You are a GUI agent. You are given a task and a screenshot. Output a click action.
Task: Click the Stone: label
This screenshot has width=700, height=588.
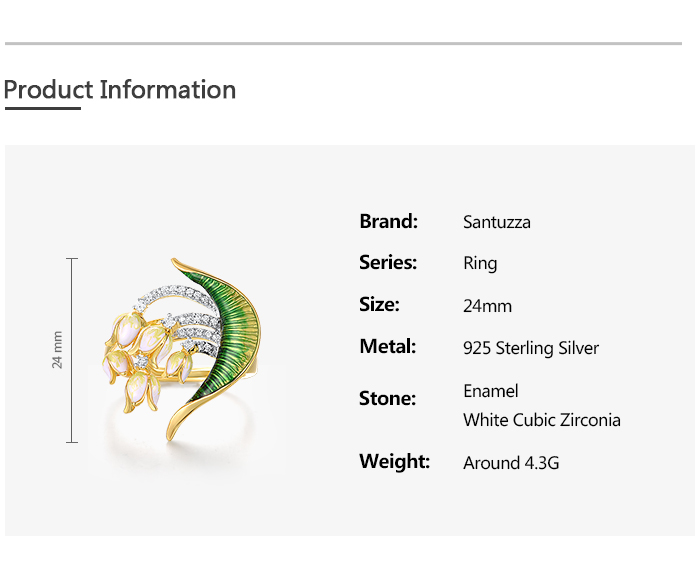coord(387,399)
